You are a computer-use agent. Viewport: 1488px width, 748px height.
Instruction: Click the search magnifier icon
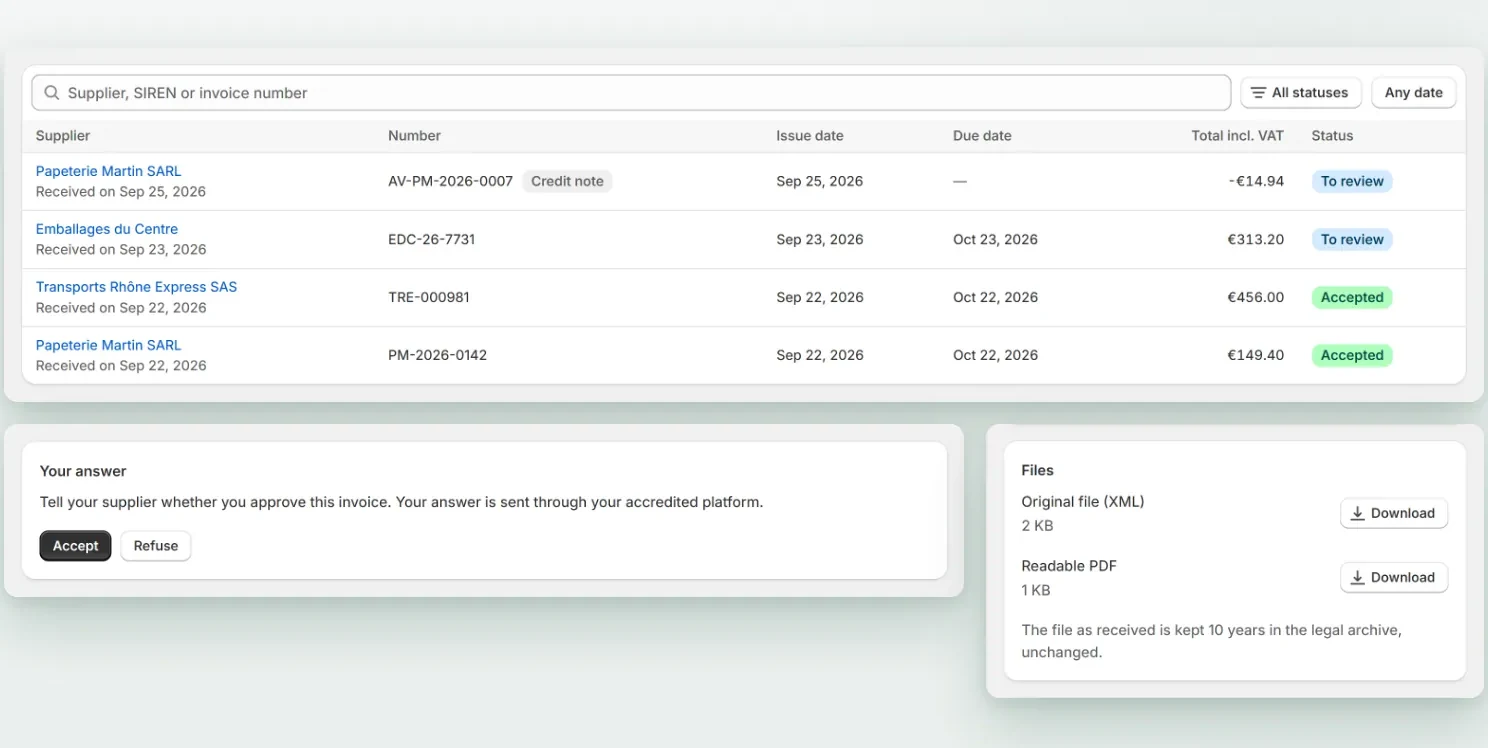(52, 93)
